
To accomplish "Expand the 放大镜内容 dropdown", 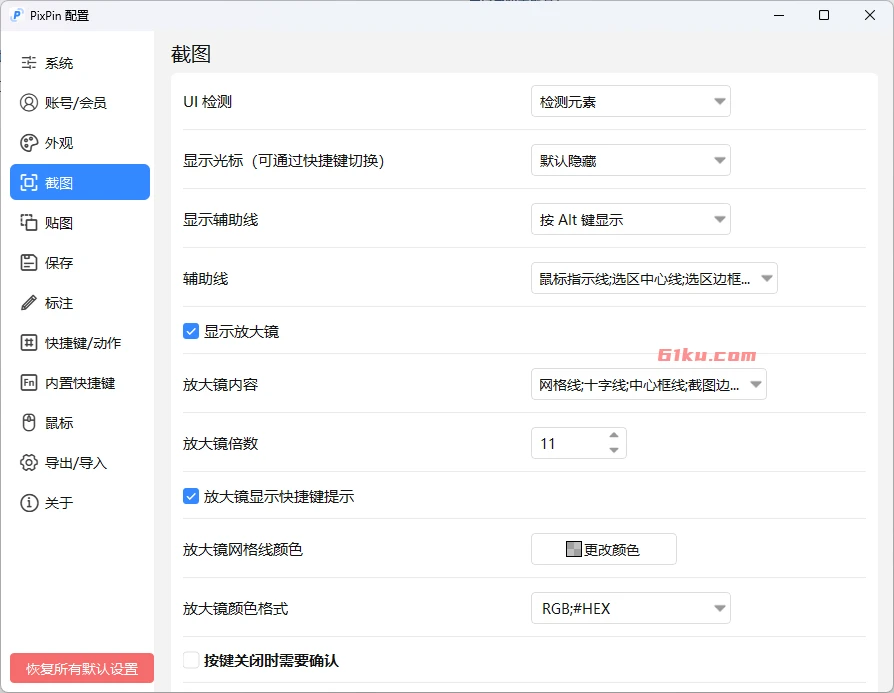I will coord(649,384).
